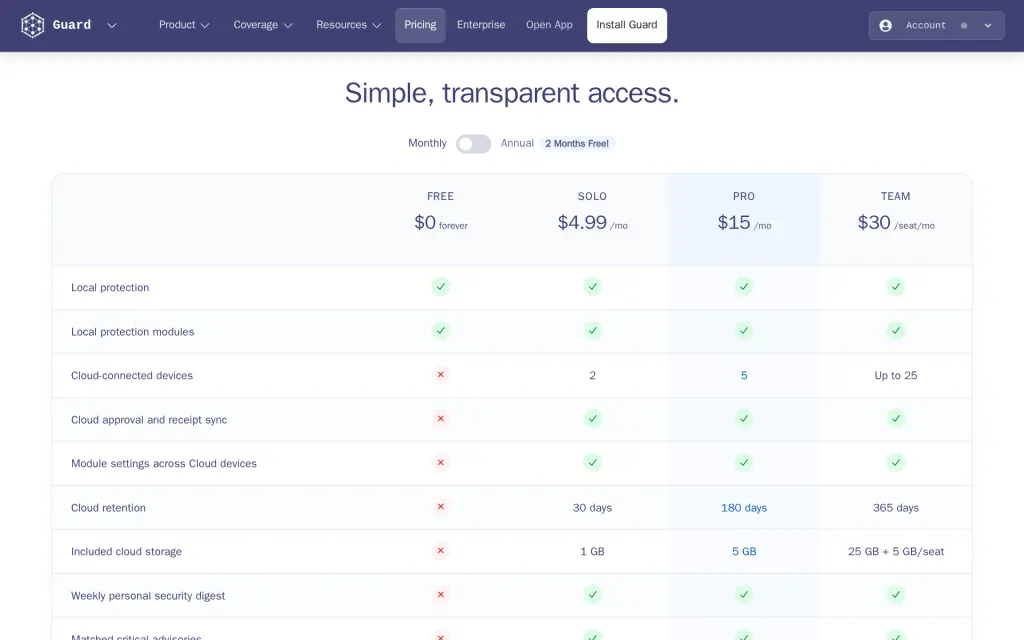Click the SOLO cloud-connected devices value 2
The width and height of the screenshot is (1024, 640).
(592, 376)
